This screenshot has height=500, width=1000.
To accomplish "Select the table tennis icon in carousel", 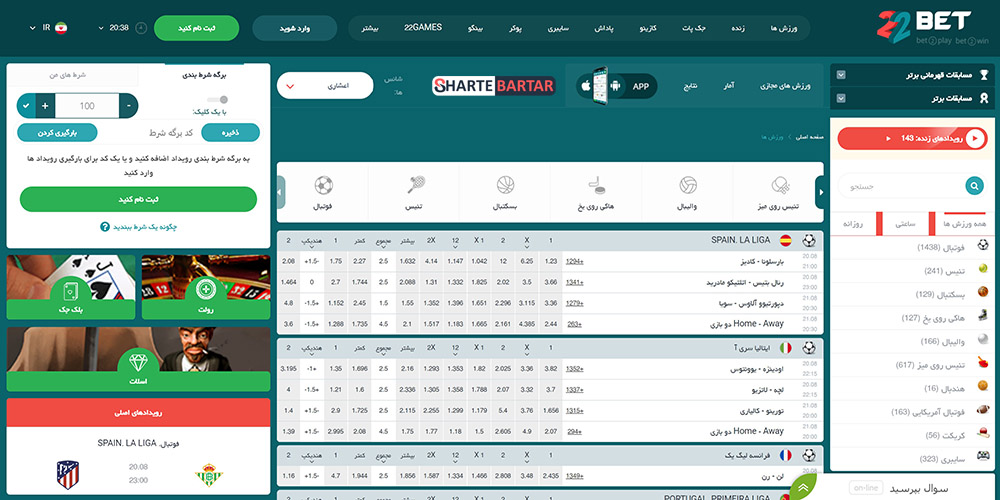I will point(780,185).
